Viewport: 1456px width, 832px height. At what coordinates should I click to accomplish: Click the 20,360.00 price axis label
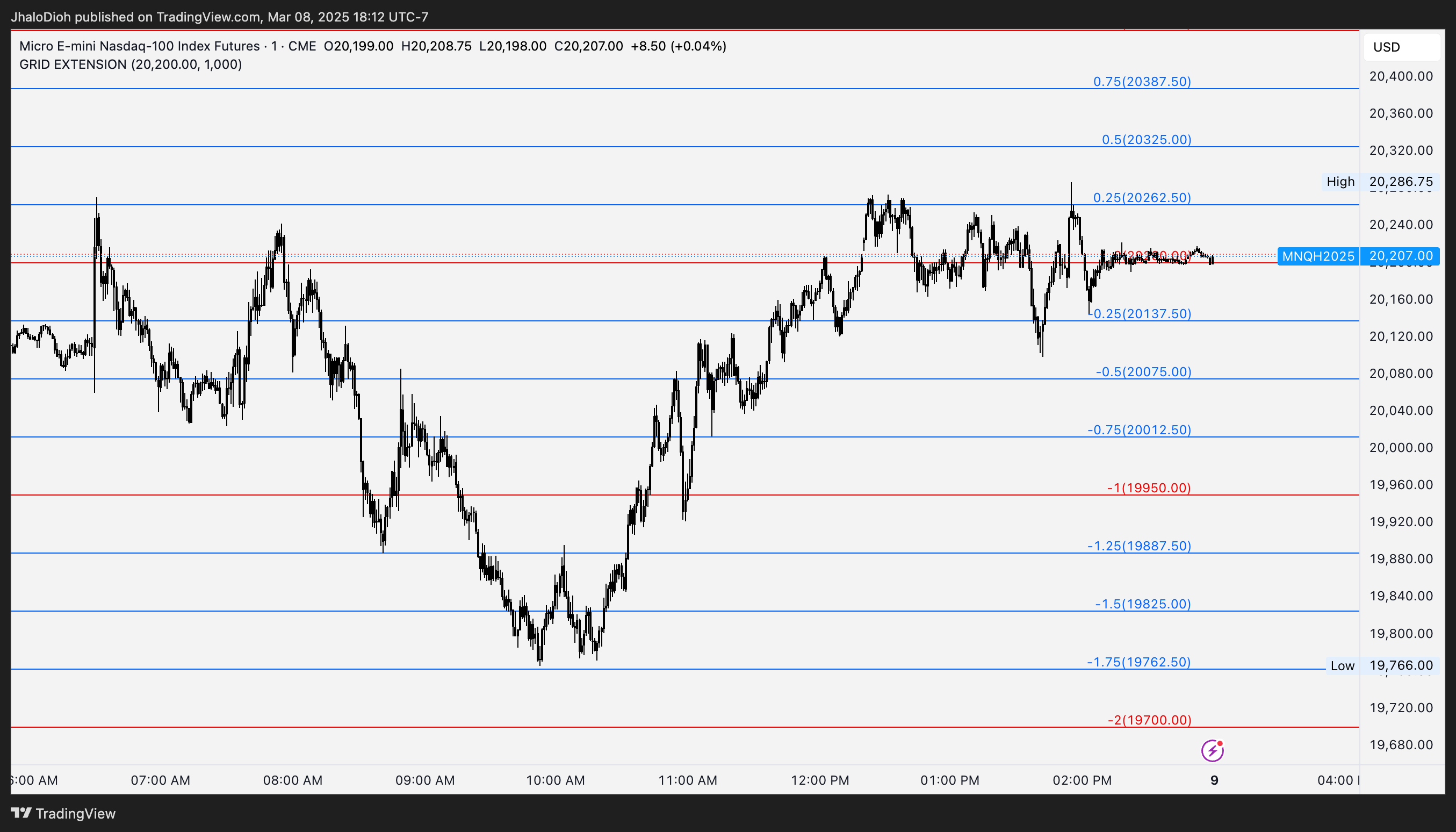click(x=1401, y=113)
